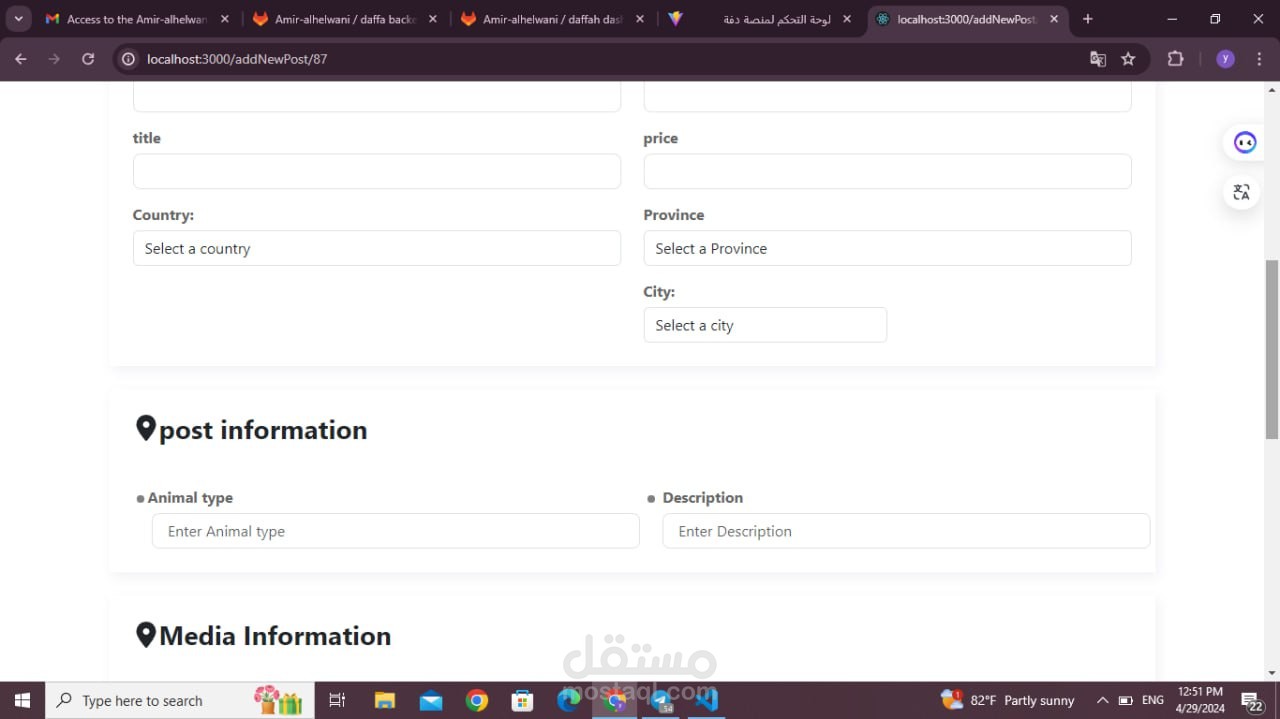This screenshot has height=719, width=1280.
Task: Click the 'Description' label
Action: (703, 498)
